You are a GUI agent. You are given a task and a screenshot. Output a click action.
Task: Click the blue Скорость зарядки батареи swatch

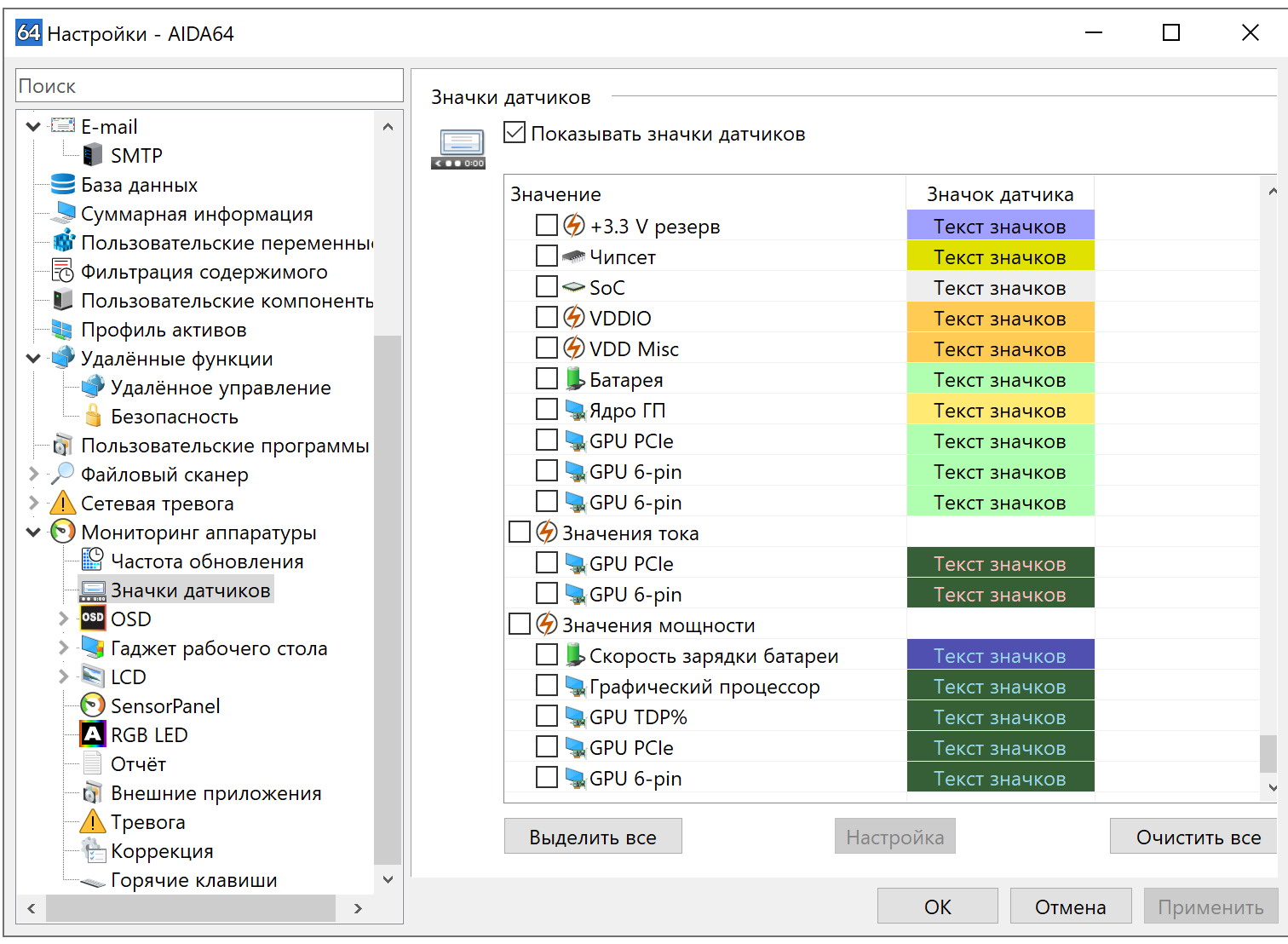tap(1000, 655)
